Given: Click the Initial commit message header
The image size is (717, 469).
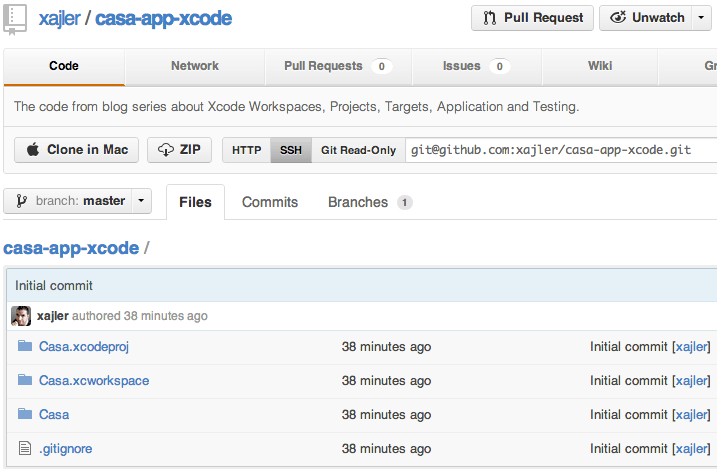Looking at the screenshot, I should pyautogui.click(x=54, y=286).
